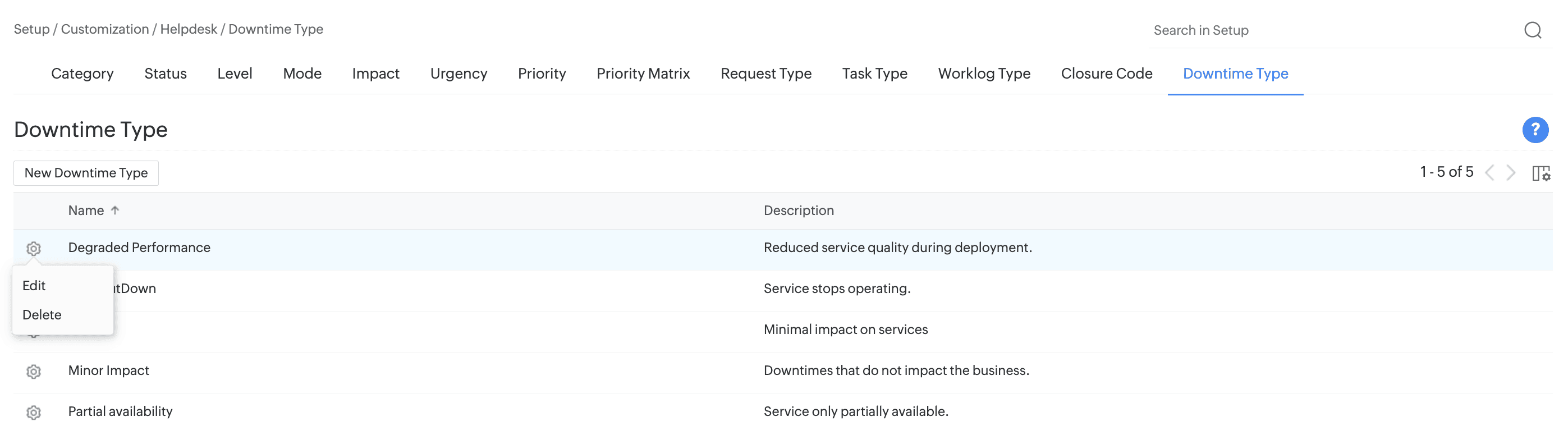Click the New Downtime Type button
This screenshot has height=430, width=1568.
tap(86, 173)
